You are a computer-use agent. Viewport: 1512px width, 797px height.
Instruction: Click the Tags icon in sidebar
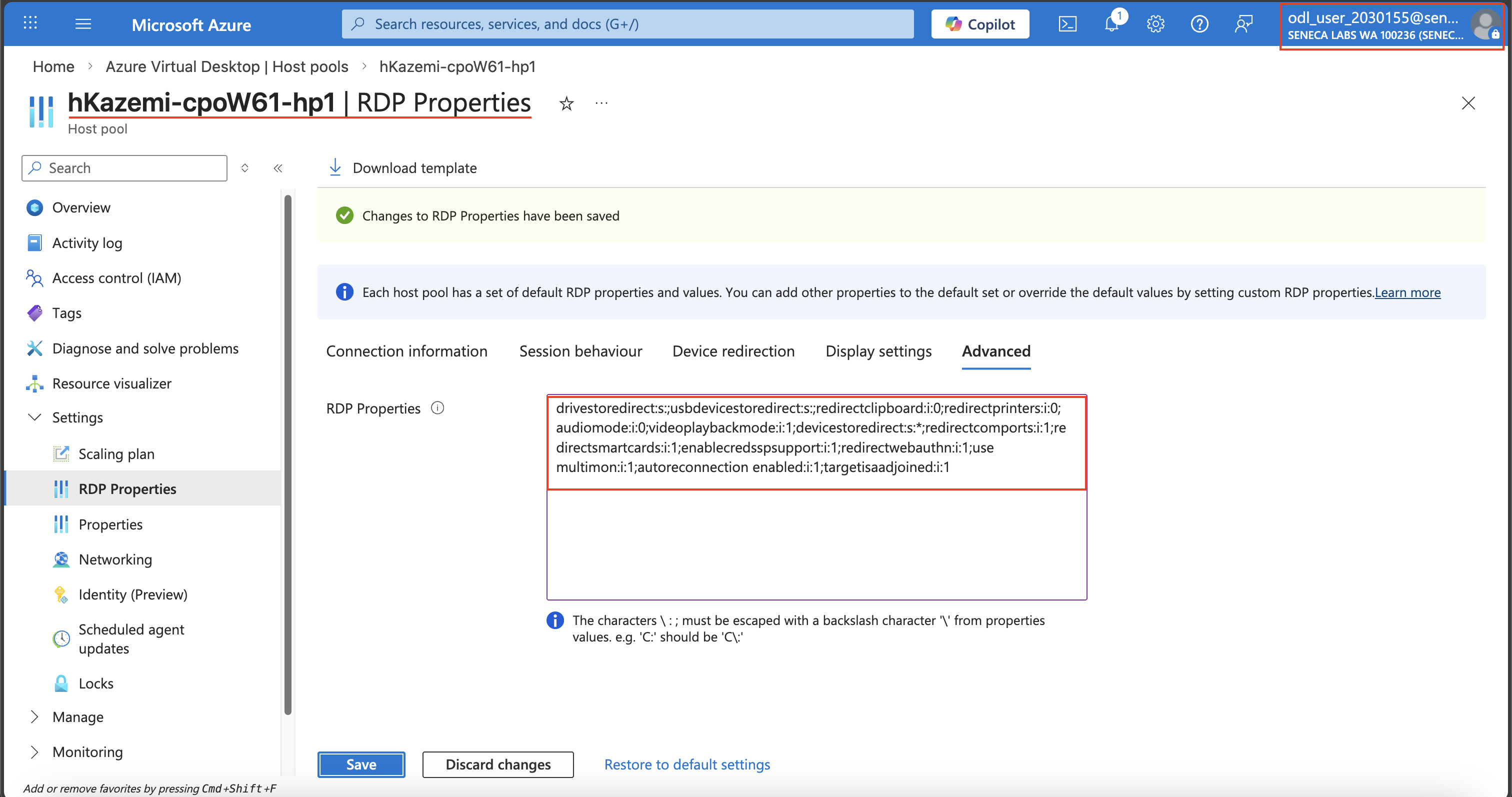pos(34,313)
